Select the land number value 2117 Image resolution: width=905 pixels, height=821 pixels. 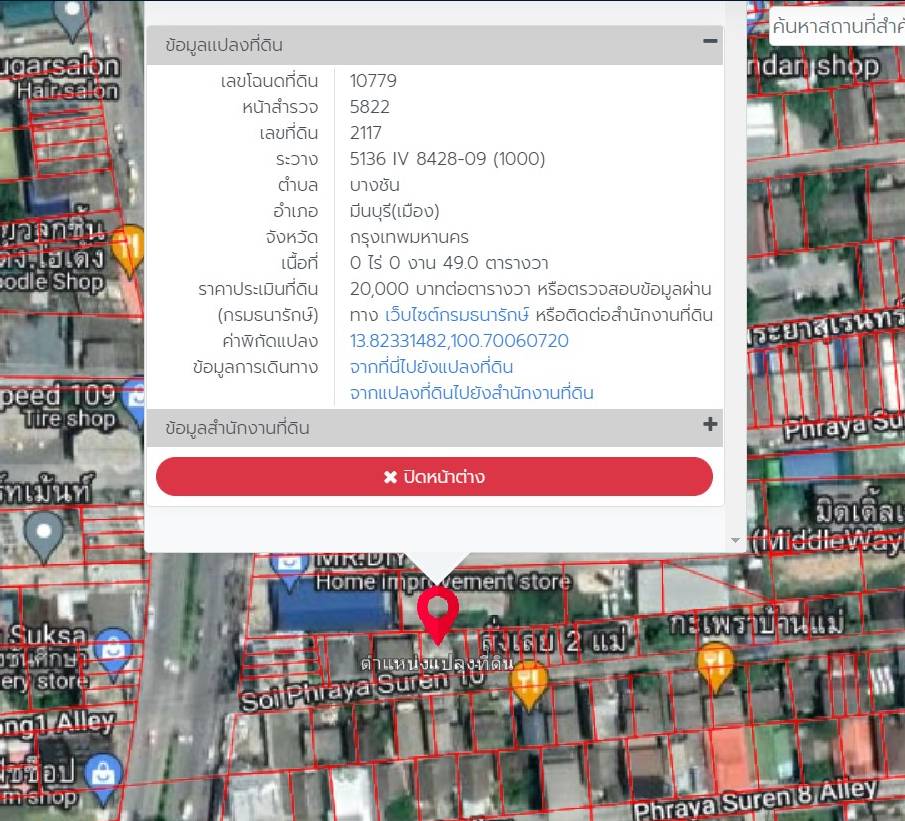click(x=365, y=133)
